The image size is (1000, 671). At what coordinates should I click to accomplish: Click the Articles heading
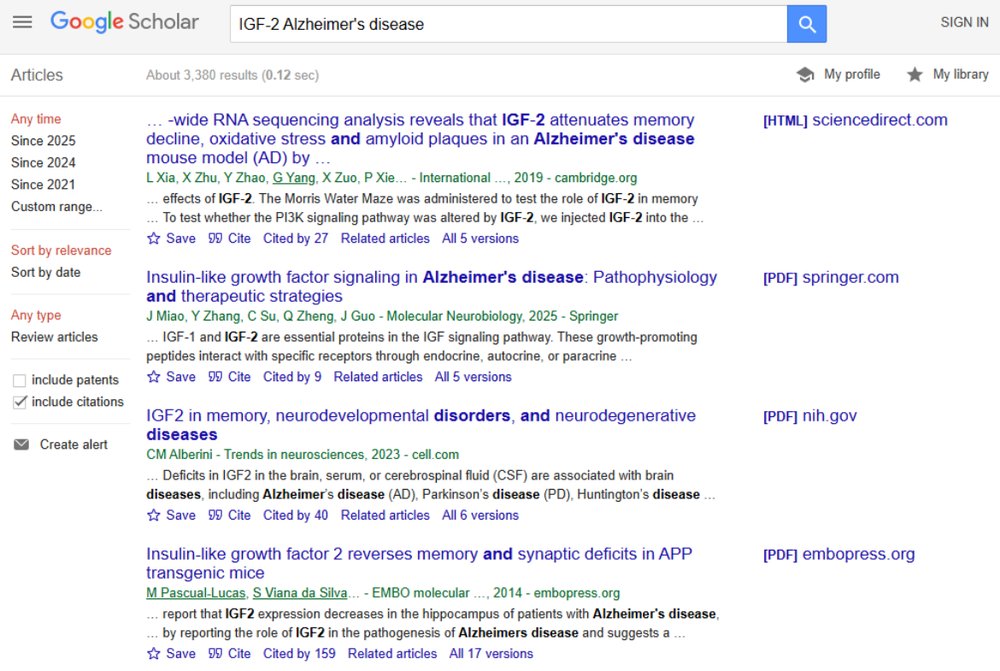click(x=37, y=75)
